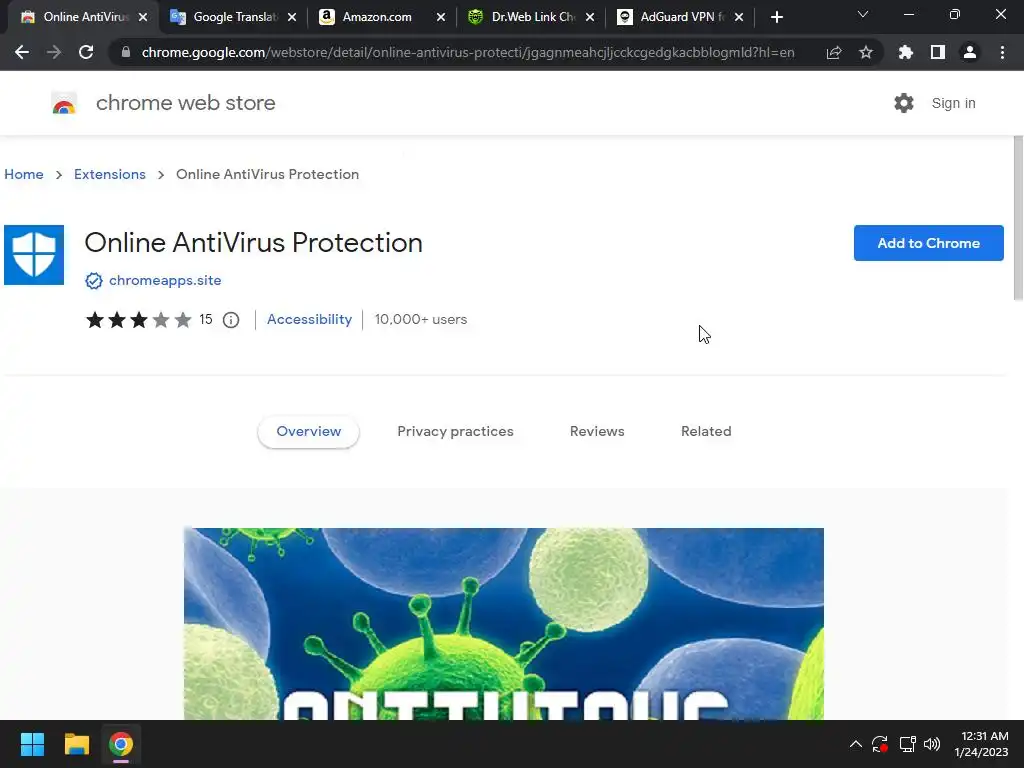Reload the current page
Viewport: 1024px width, 768px height.
pos(86,52)
